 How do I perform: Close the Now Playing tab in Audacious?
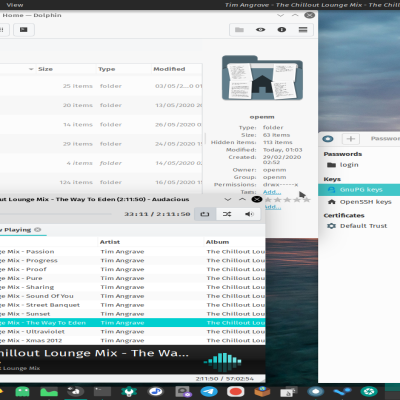click(38, 230)
